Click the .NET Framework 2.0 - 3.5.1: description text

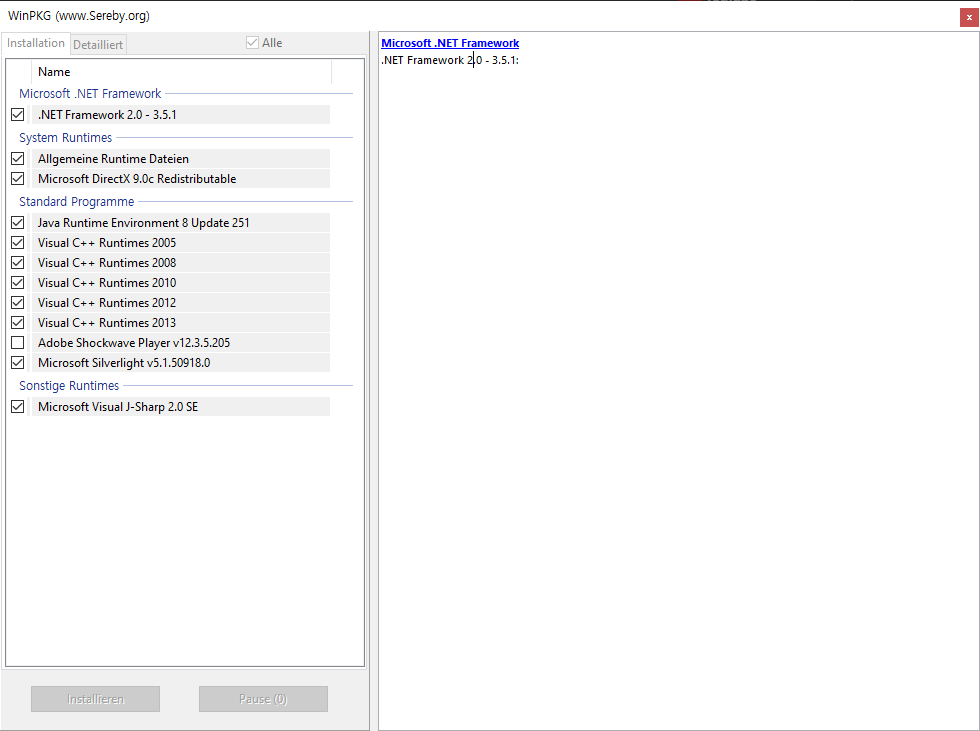point(450,60)
